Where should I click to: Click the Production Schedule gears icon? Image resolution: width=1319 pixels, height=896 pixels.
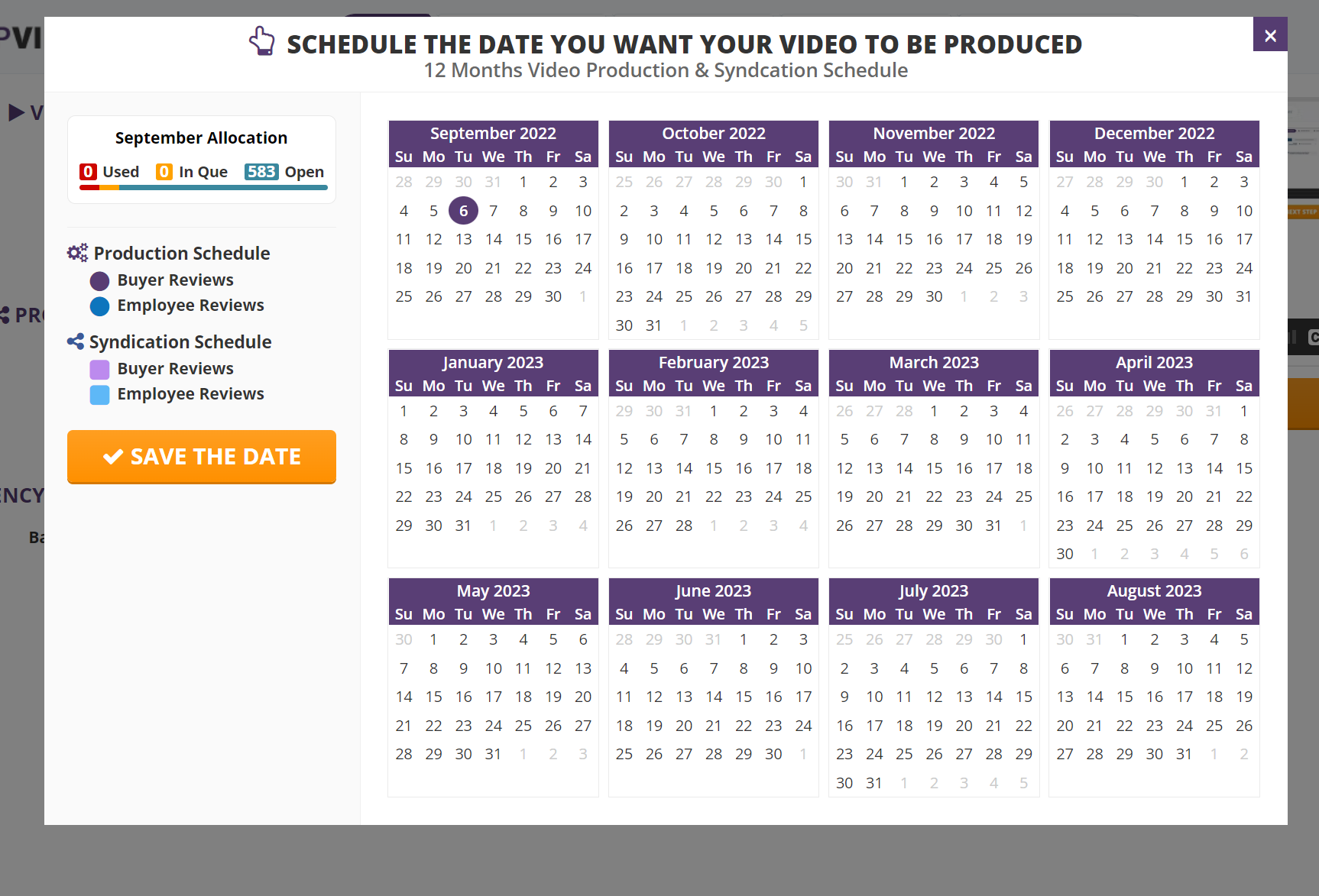[77, 253]
